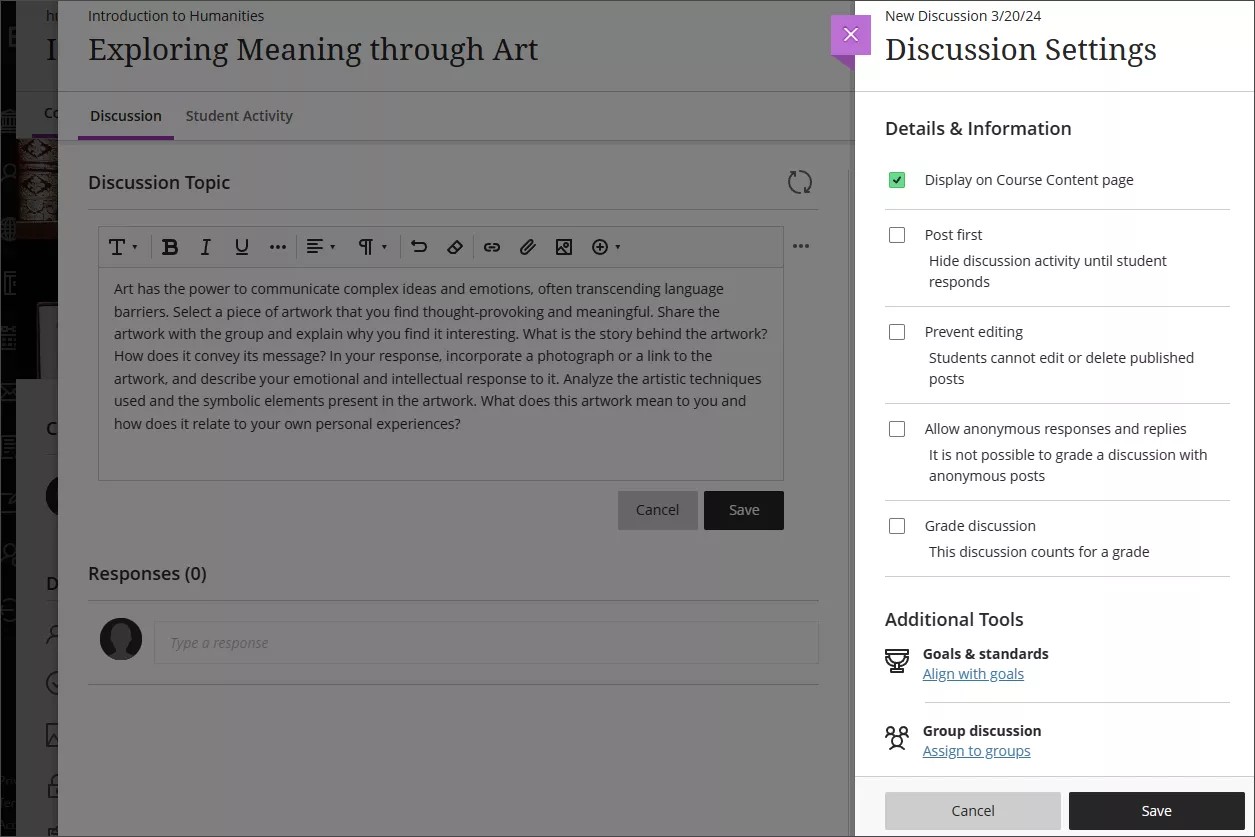Click the refresh icon near Discussion Topic
The height and width of the screenshot is (837, 1255).
pos(798,182)
